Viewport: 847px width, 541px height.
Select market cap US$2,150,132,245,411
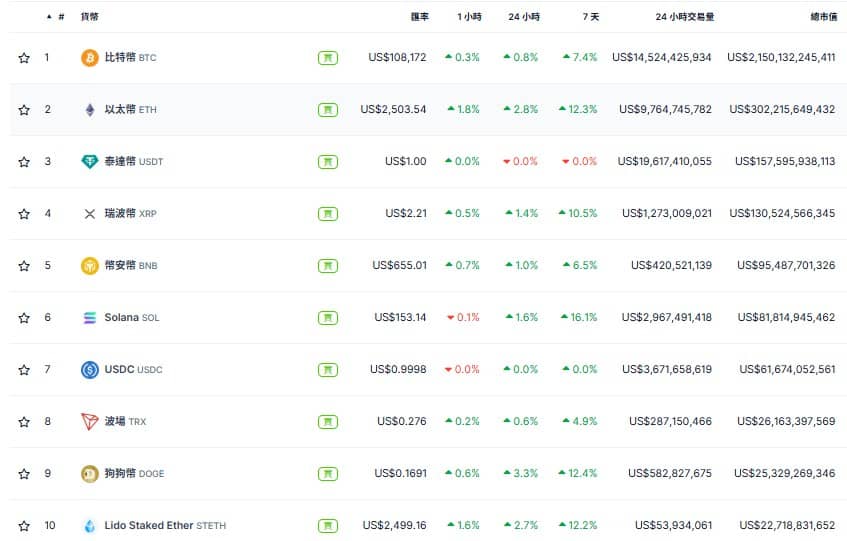point(781,57)
